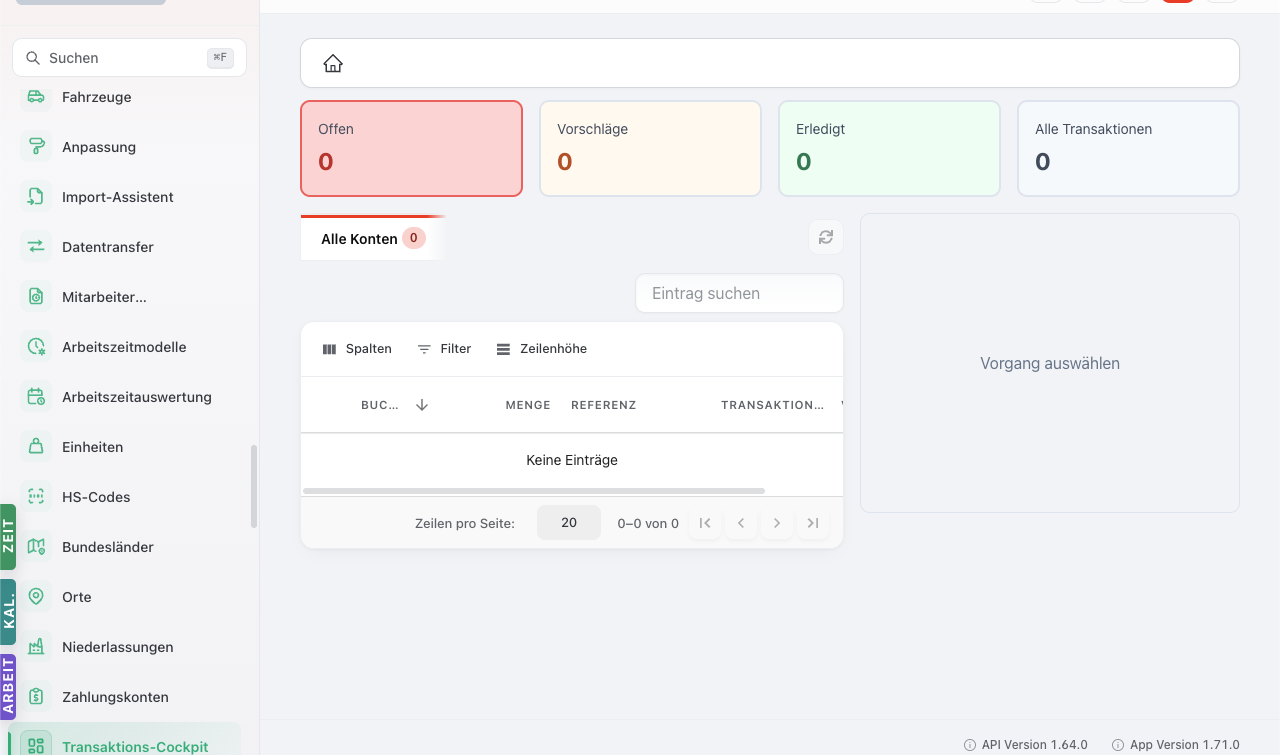
Task: Click Niederlassungen factory icon
Action: (36, 647)
